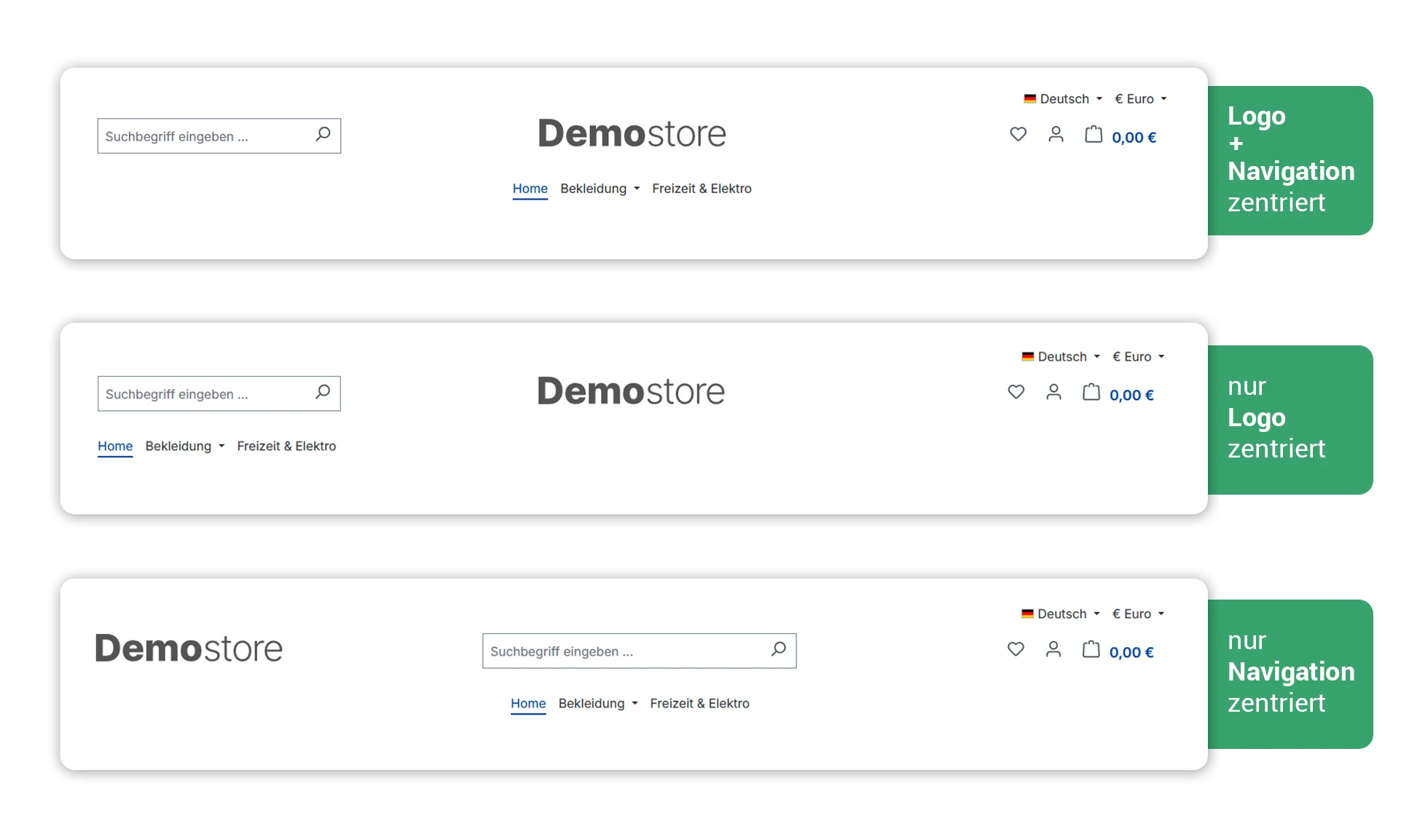Click wishlist heart icon in bottom header
This screenshot has height=840, width=1417.
point(1016,650)
